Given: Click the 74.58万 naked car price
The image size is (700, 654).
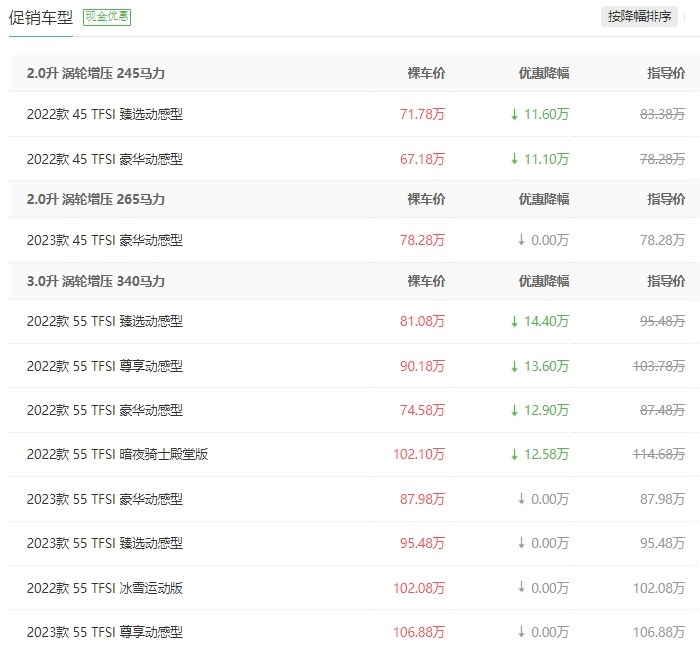Looking at the screenshot, I should [422, 410].
